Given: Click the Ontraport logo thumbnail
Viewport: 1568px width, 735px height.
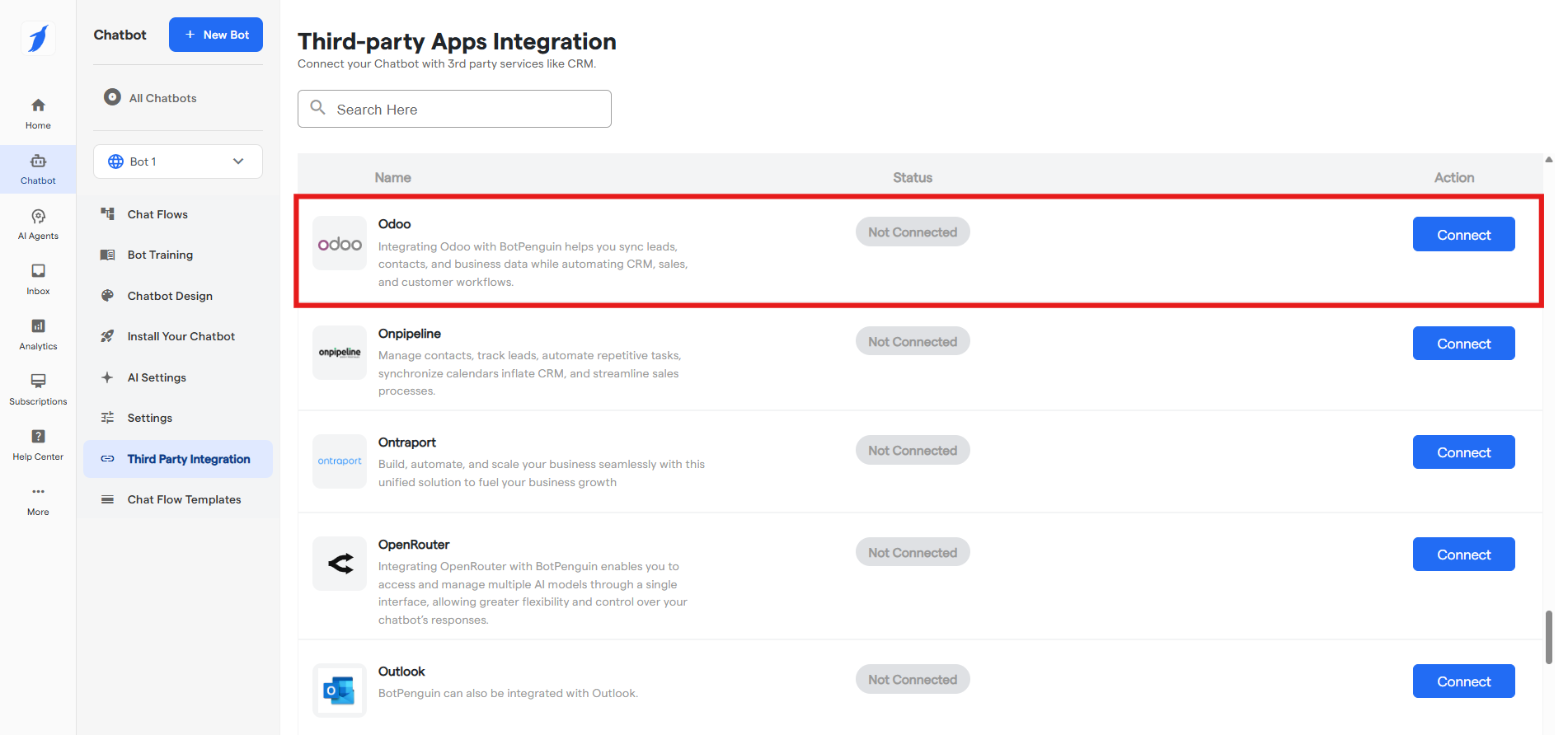Looking at the screenshot, I should click(340, 461).
